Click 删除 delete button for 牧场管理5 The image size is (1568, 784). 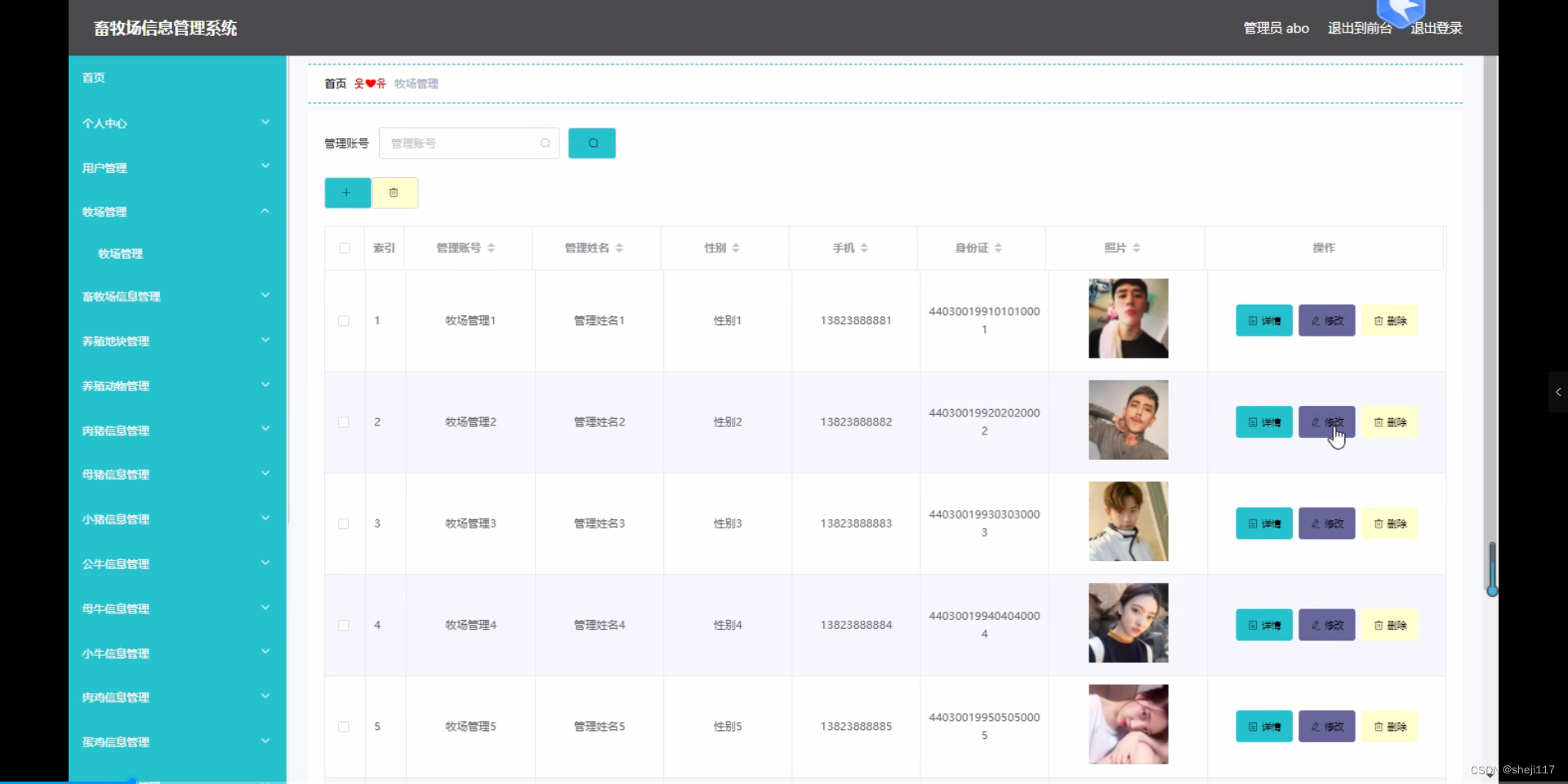1390,726
